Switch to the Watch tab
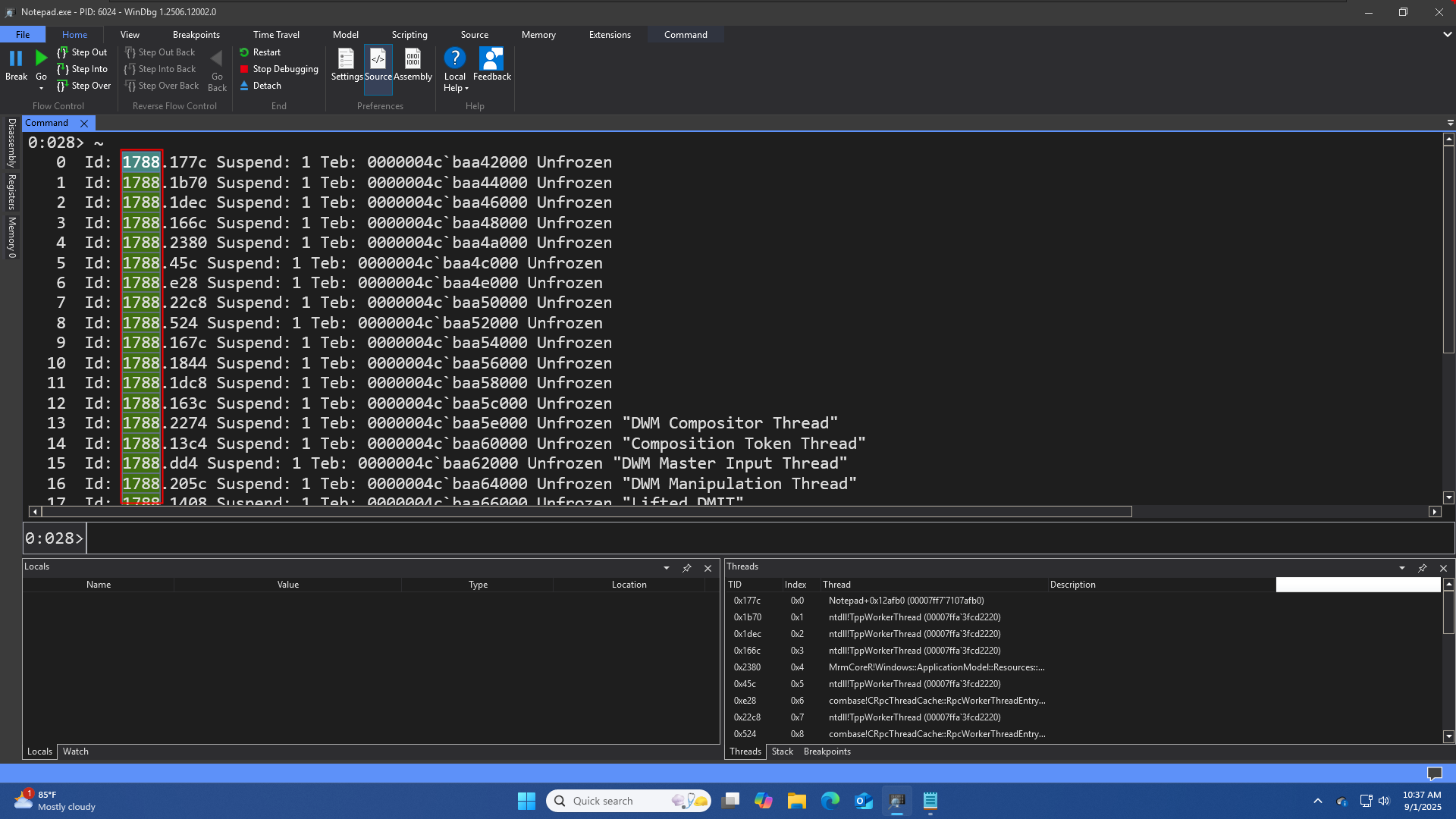Image resolution: width=1456 pixels, height=819 pixels. pyautogui.click(x=75, y=752)
